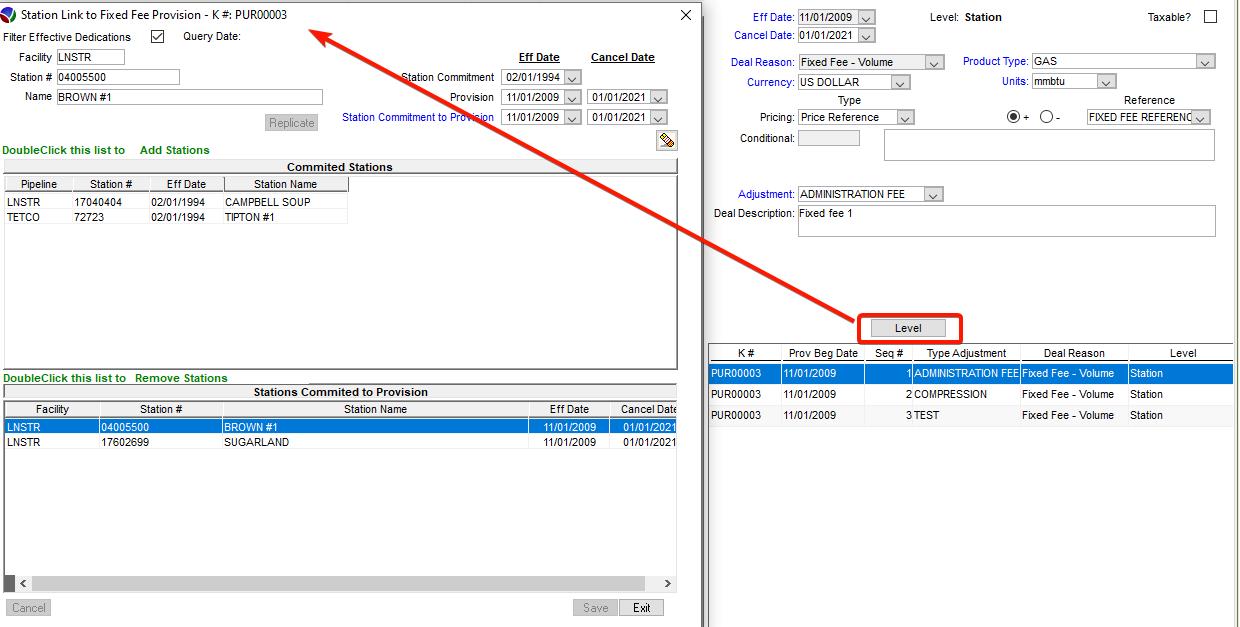Image resolution: width=1240 pixels, height=627 pixels.
Task: Open Station Commitment Eff Date dropdown
Action: tap(571, 77)
